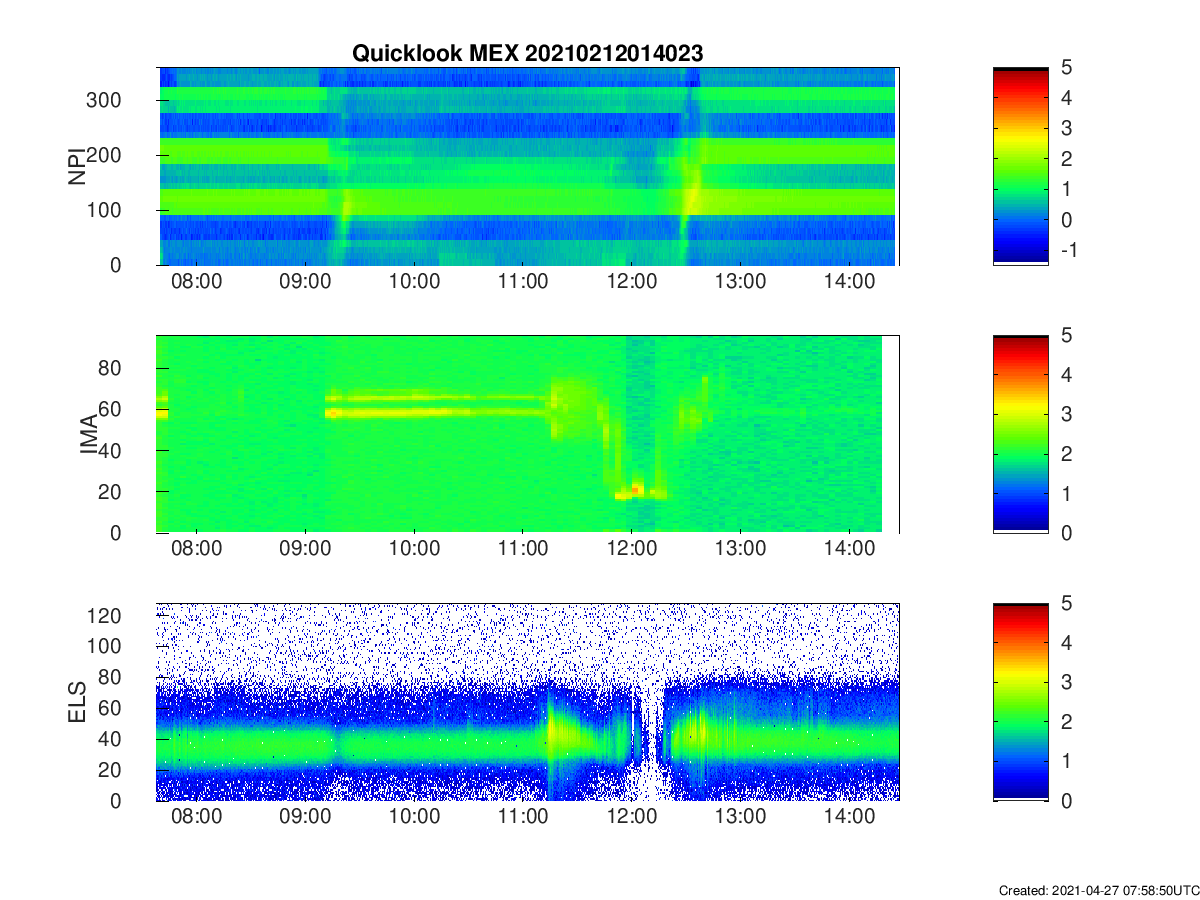Click inside the ELS spectrogram plot
This screenshot has height=900, width=1200.
click(x=527, y=702)
